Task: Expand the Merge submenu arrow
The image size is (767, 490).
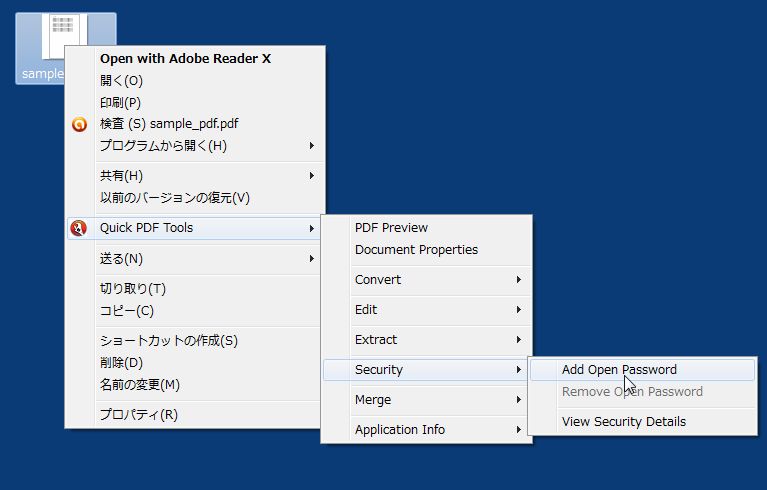Action: pyautogui.click(x=519, y=400)
